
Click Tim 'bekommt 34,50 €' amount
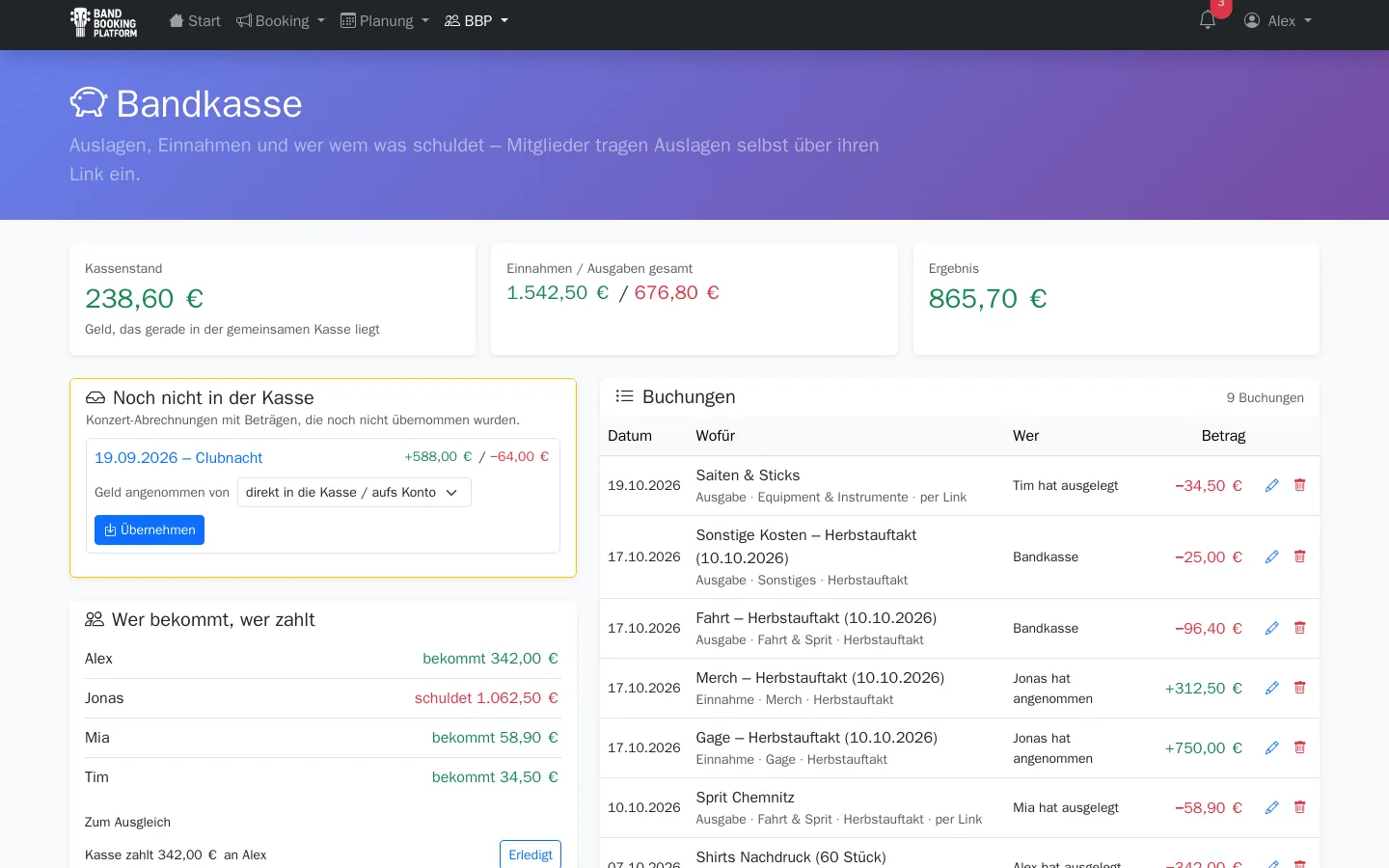point(495,777)
